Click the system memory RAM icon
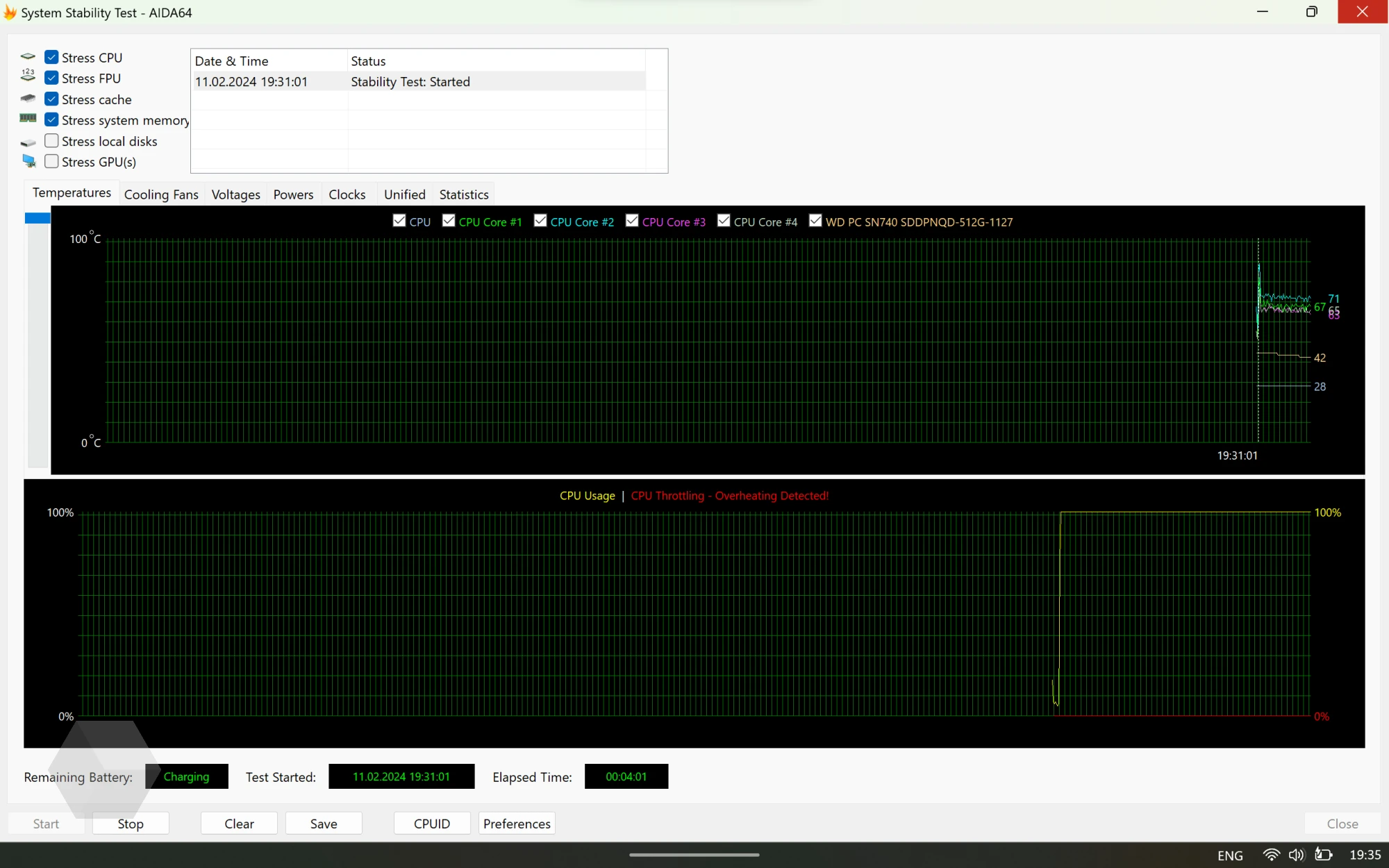Image resolution: width=1389 pixels, height=868 pixels. [x=28, y=119]
